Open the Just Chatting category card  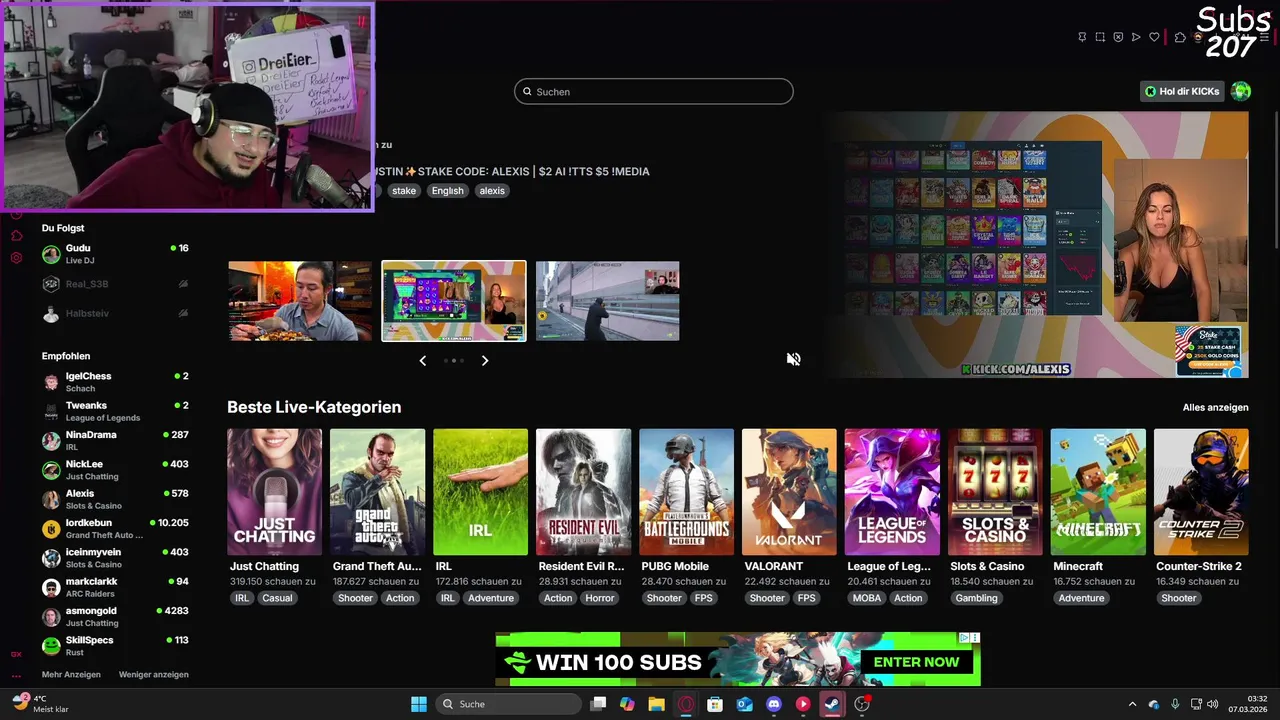coord(274,492)
